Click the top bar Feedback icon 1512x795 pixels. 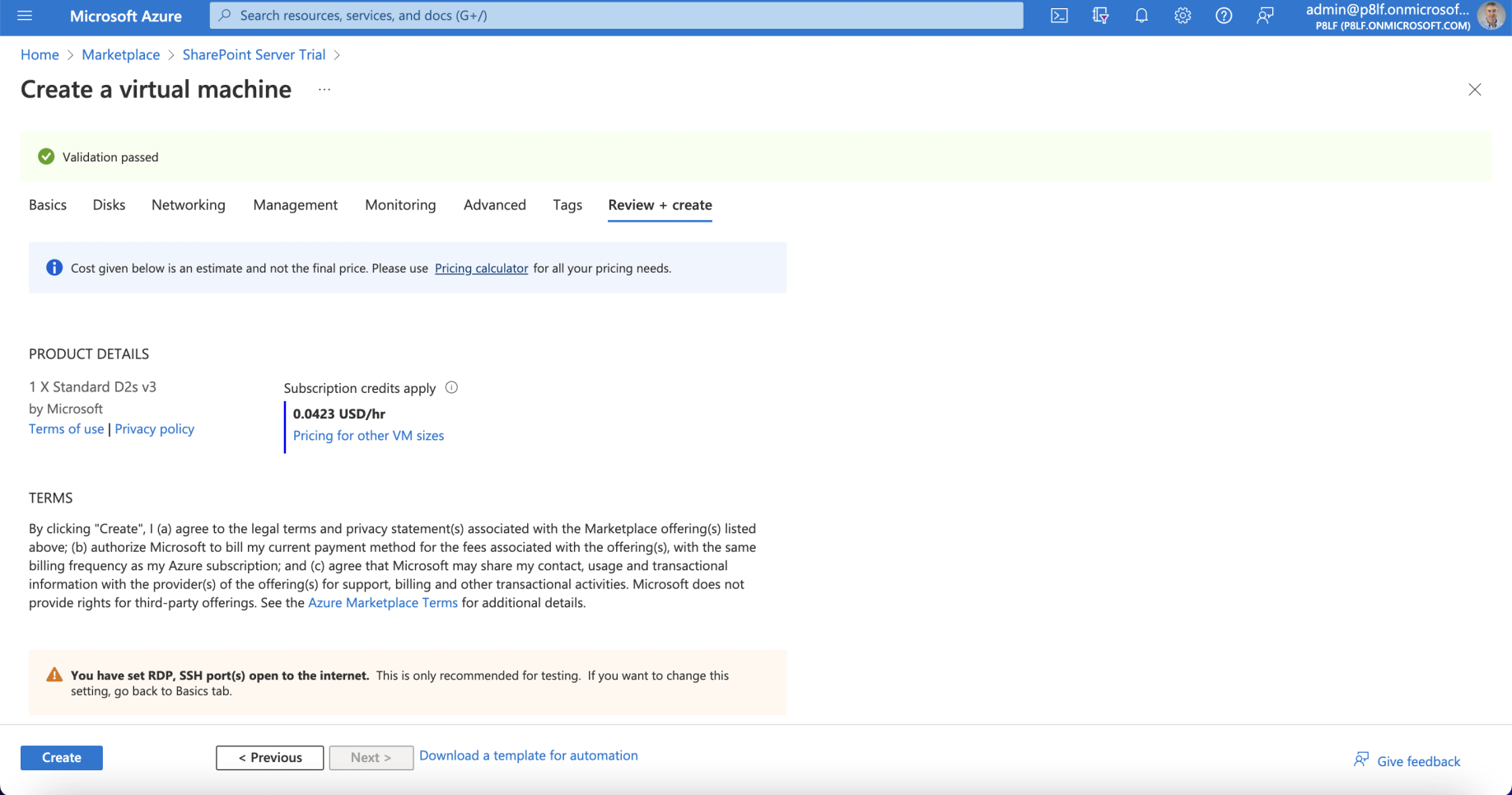[x=1265, y=16]
